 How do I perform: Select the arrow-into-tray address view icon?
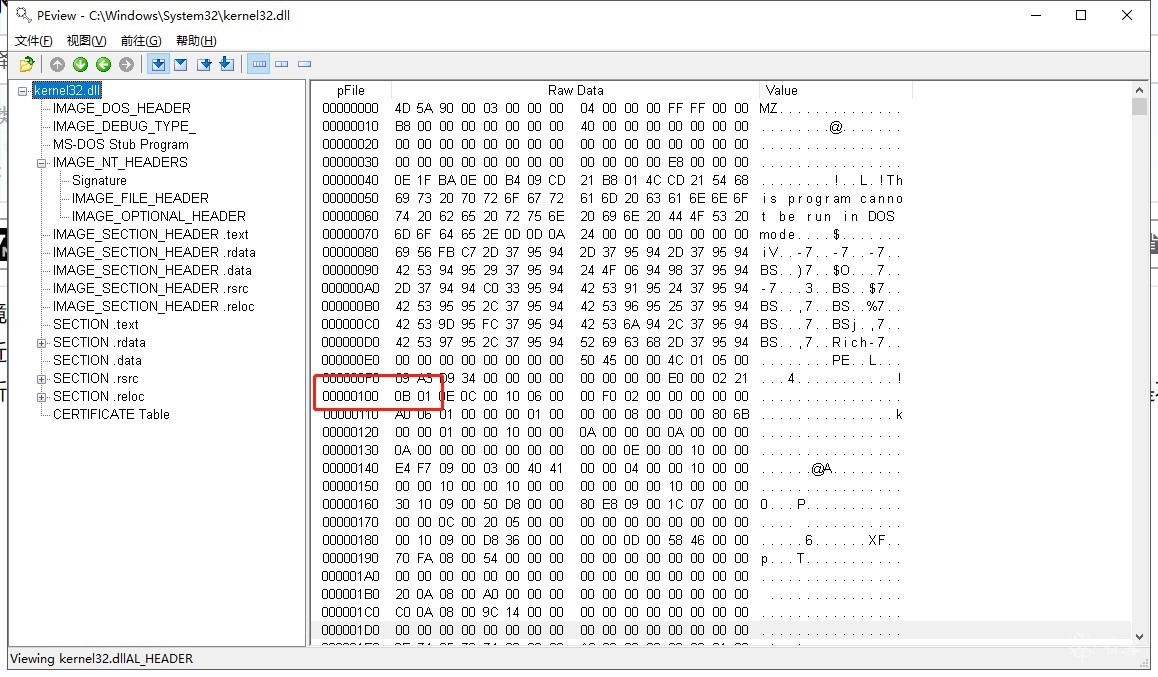(x=227, y=64)
